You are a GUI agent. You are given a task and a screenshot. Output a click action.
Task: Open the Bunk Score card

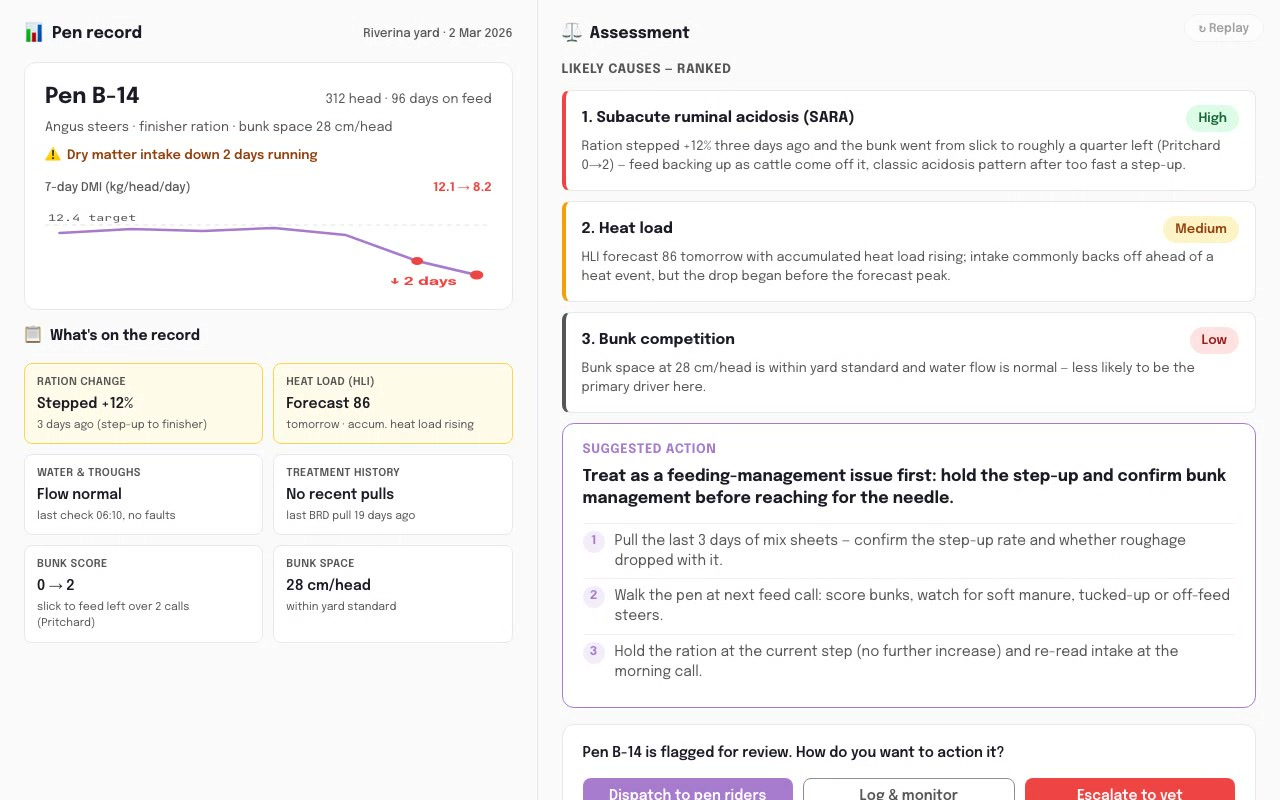click(x=143, y=593)
